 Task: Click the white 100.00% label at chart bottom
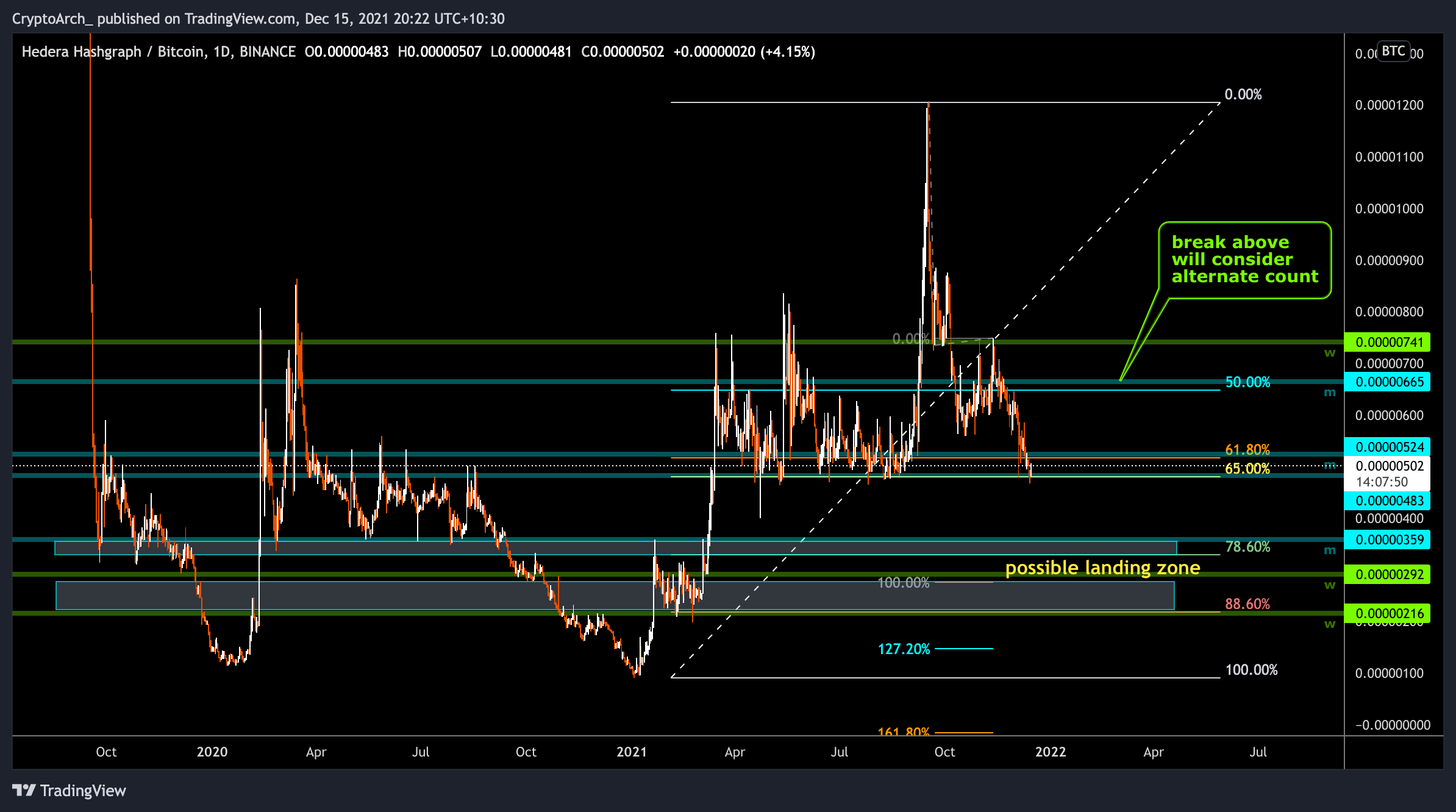[1251, 670]
